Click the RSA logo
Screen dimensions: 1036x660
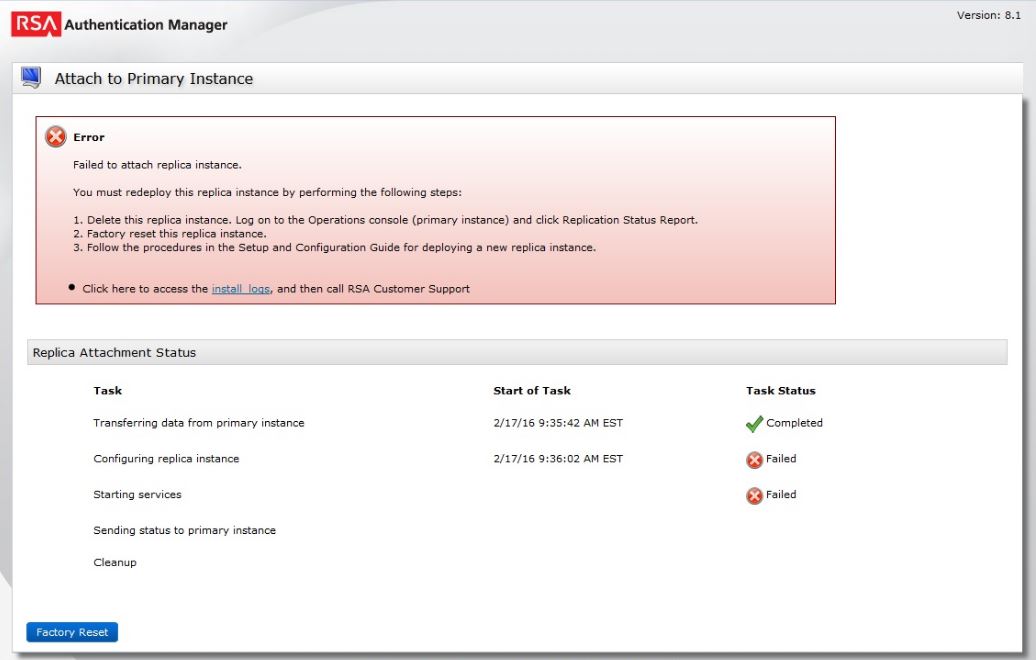click(x=36, y=24)
